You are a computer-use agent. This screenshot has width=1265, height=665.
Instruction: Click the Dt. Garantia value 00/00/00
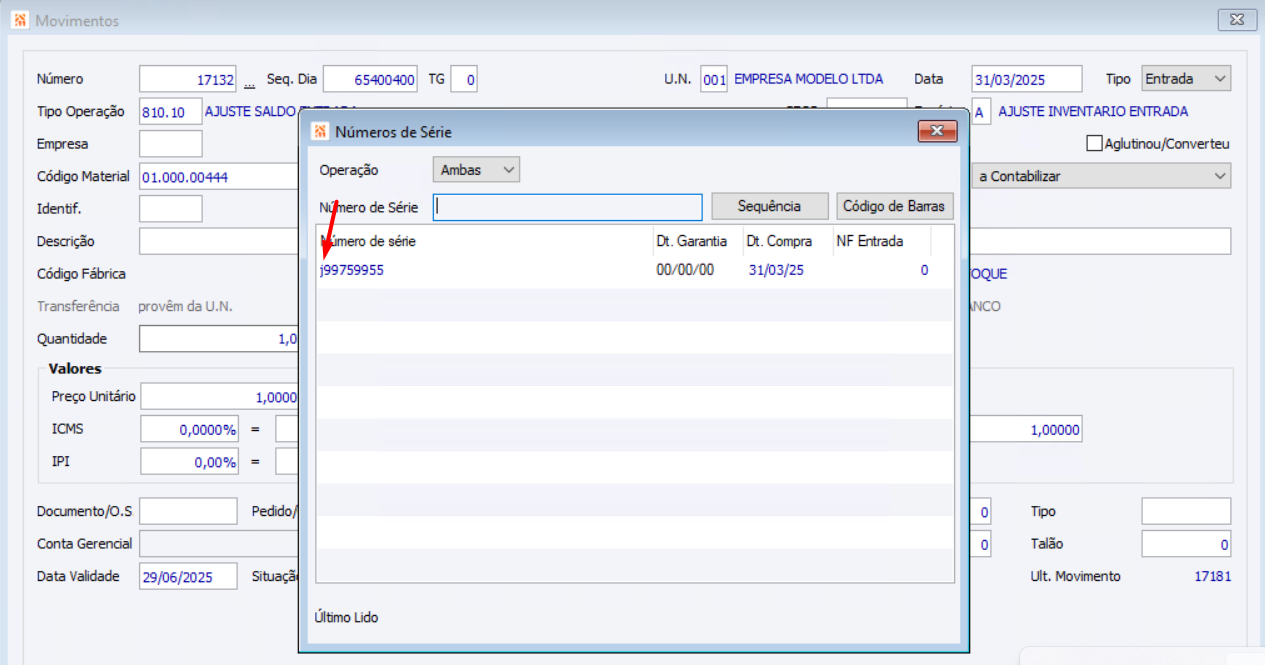(x=685, y=271)
